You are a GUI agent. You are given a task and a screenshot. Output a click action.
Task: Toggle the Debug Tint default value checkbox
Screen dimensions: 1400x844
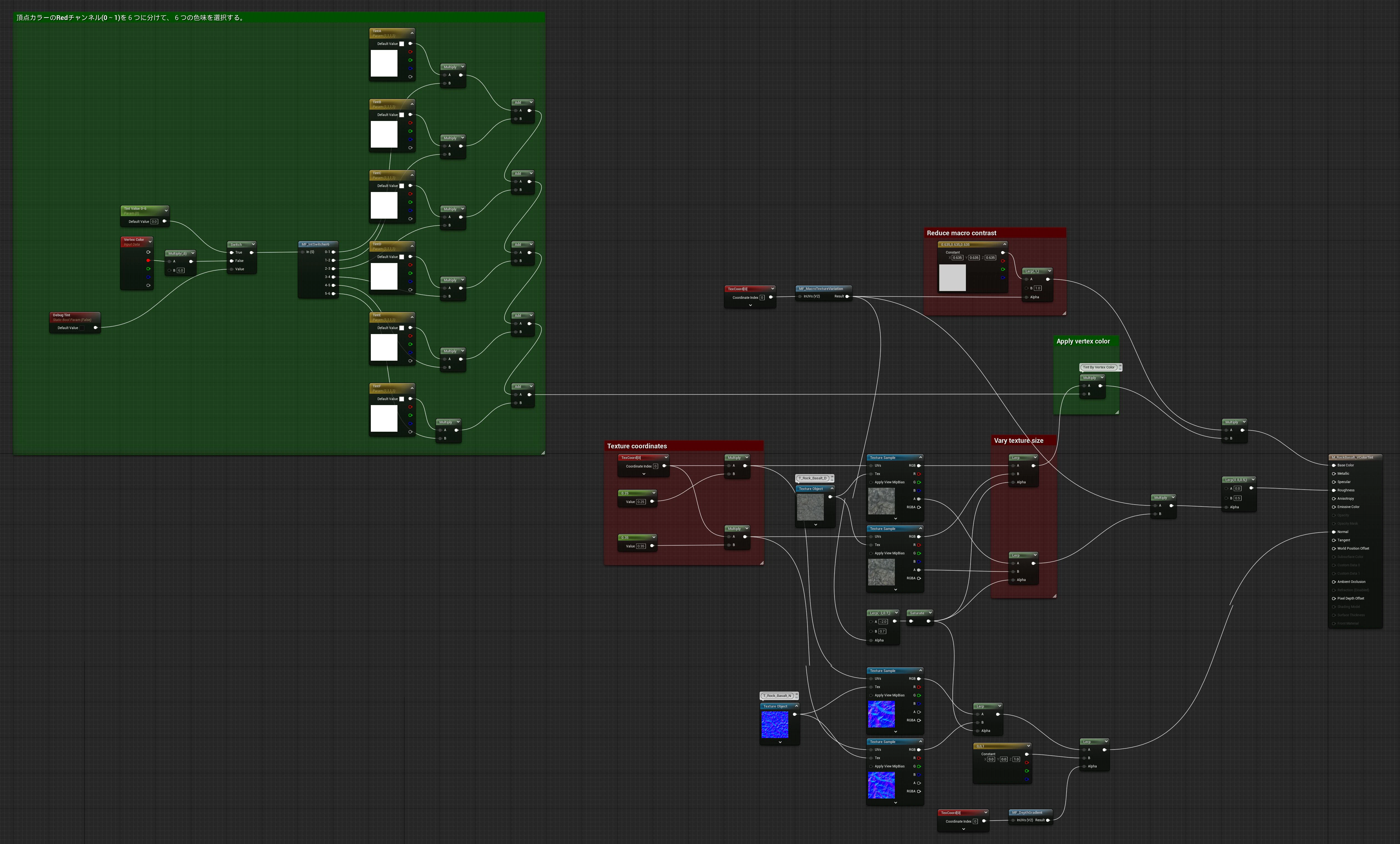point(82,328)
